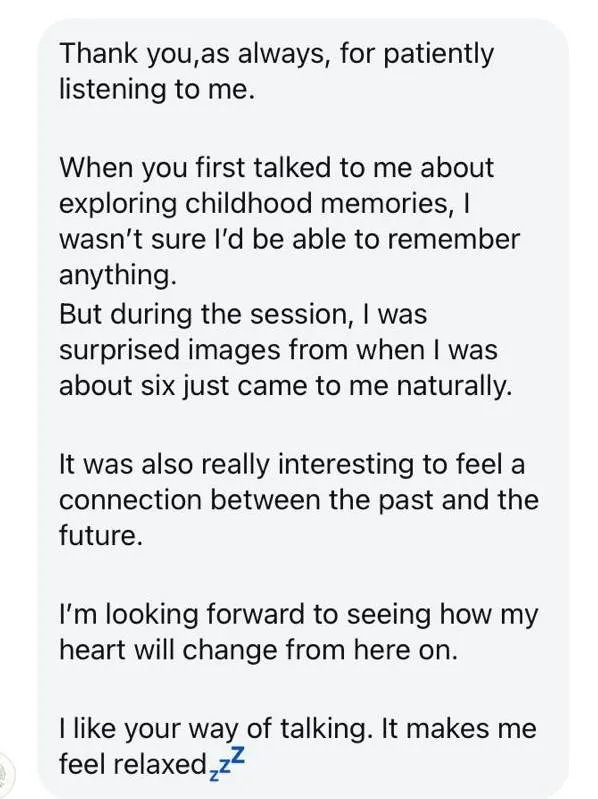
Task: Click the text "feel relaxed"
Action: 132,764
